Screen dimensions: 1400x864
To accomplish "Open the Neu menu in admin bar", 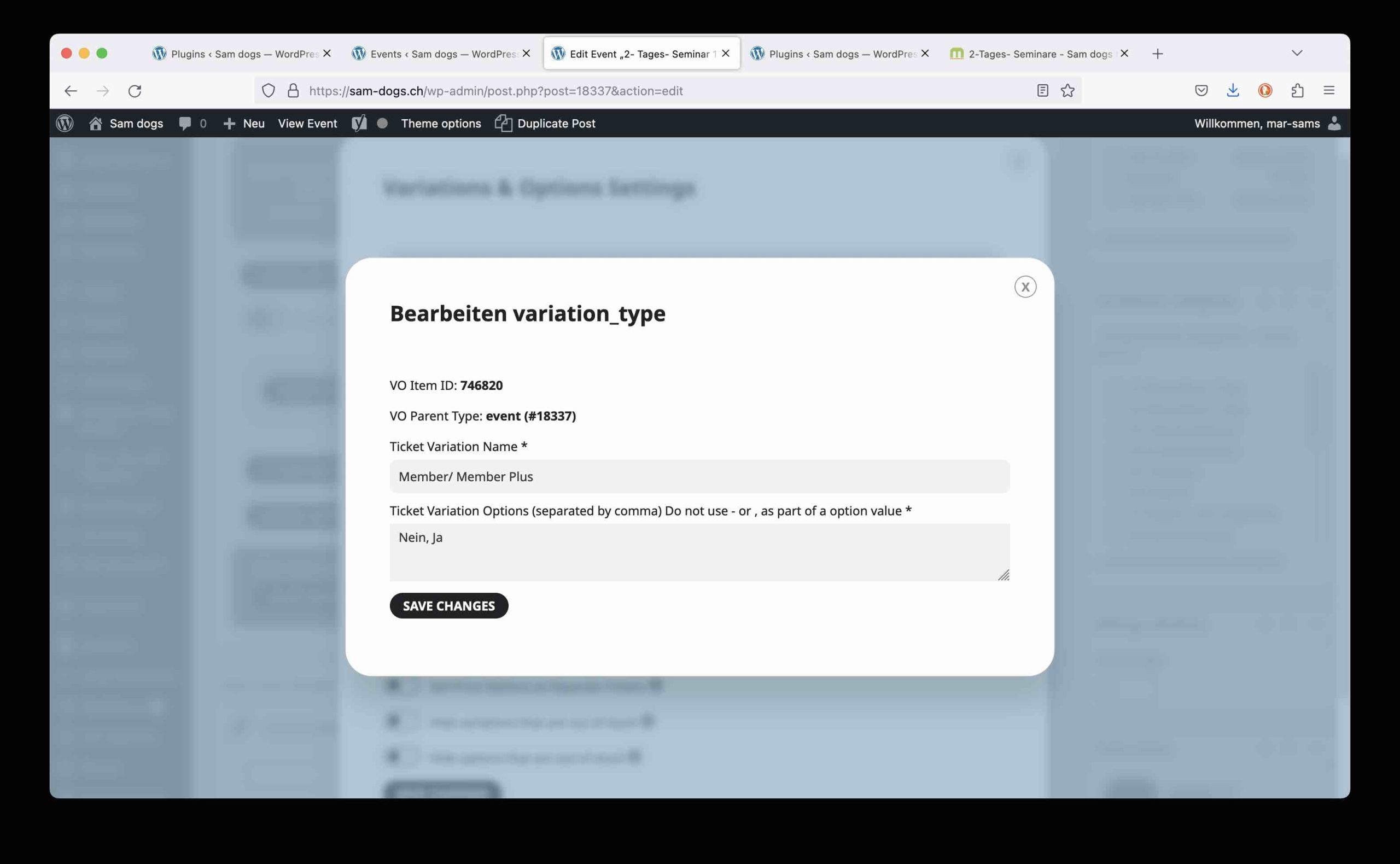I will pos(244,124).
